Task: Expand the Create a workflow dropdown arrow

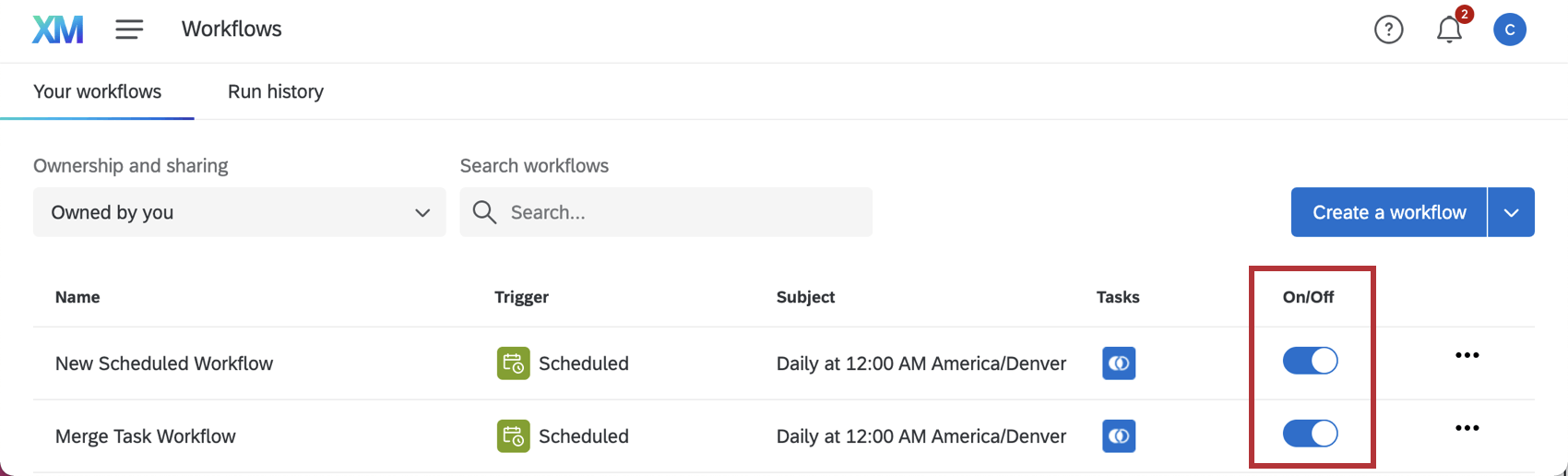Action: [x=1511, y=212]
